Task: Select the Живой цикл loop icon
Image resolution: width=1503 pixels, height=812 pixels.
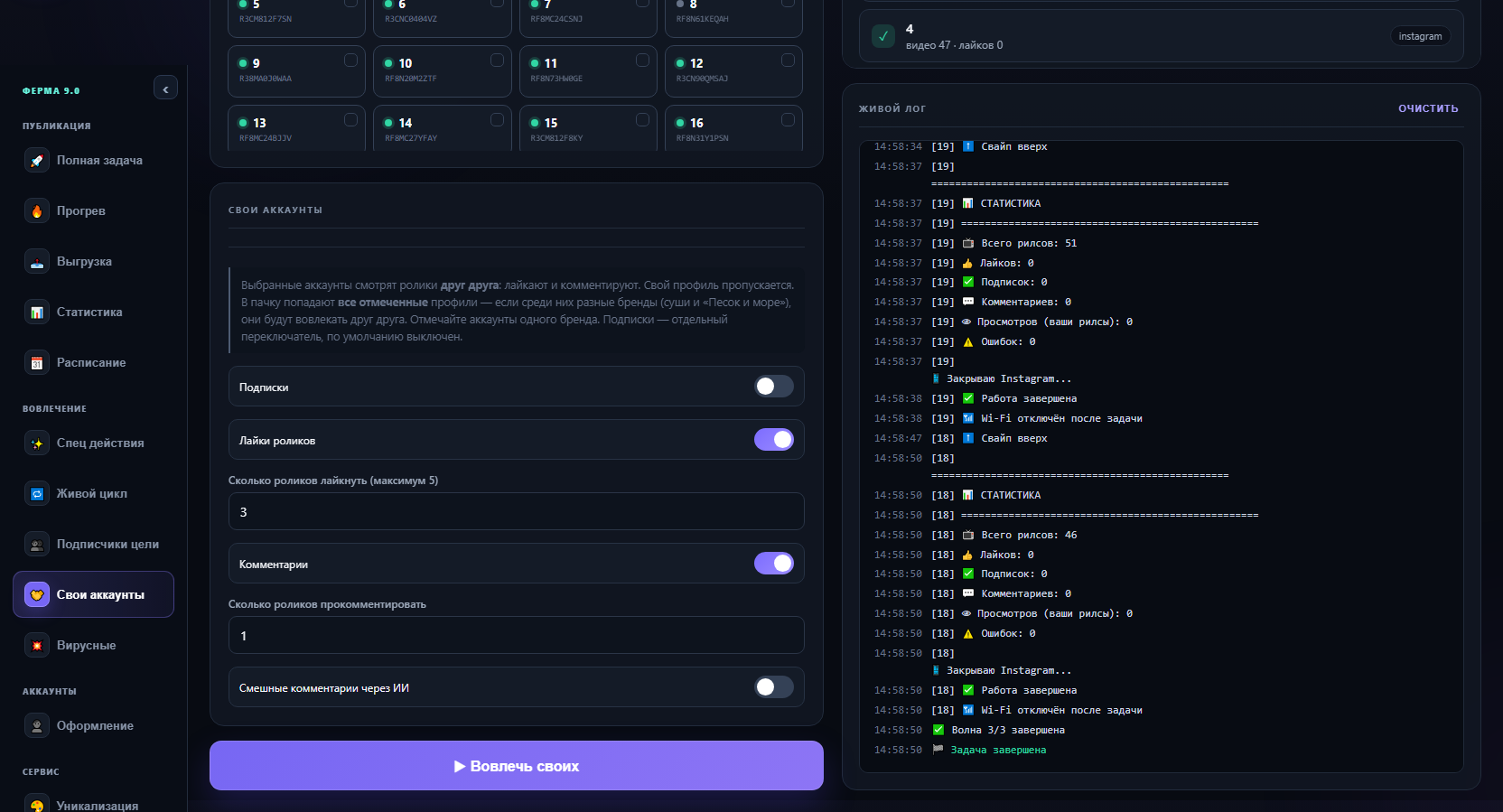Action: pyautogui.click(x=37, y=494)
